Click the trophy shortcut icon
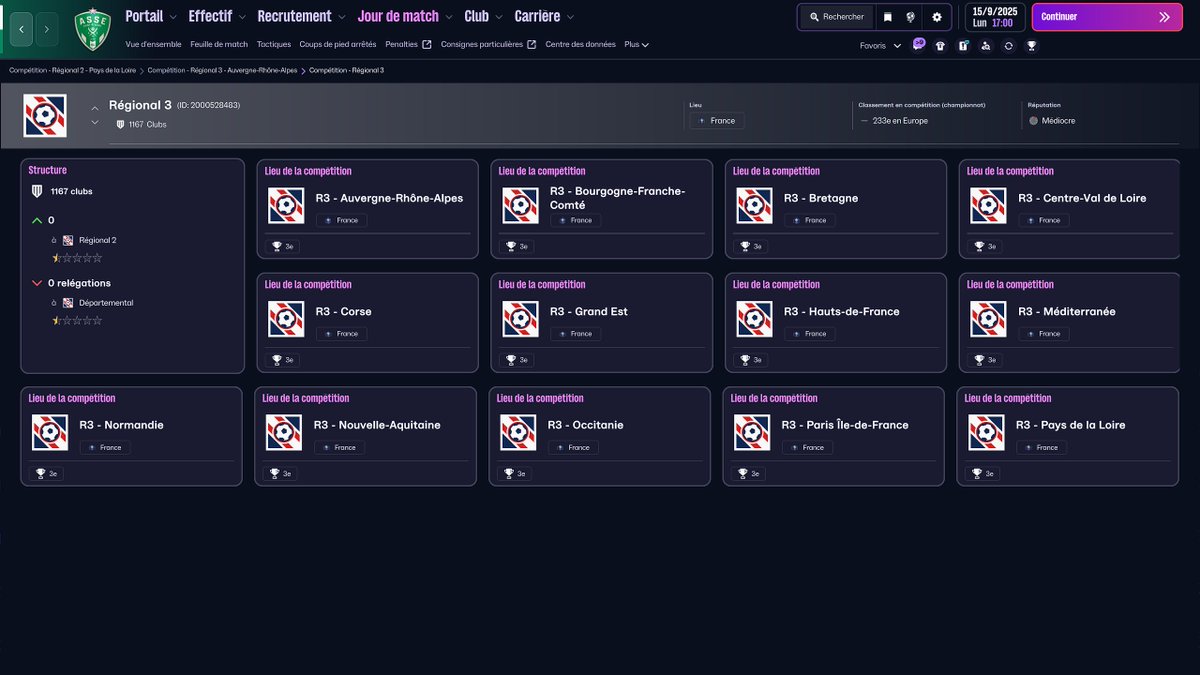 click(1032, 46)
